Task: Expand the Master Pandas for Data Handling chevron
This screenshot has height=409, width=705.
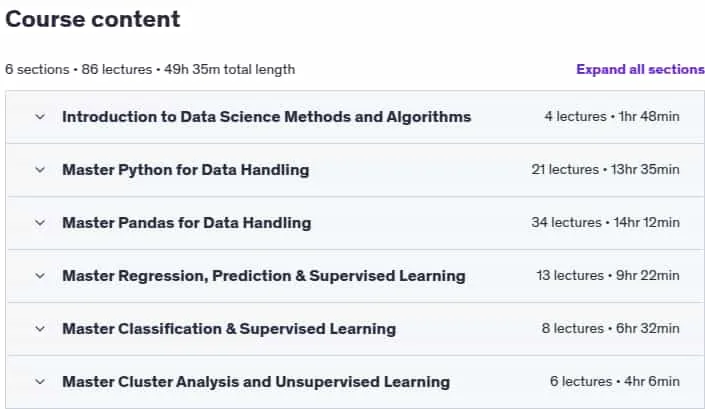Action: pos(40,223)
